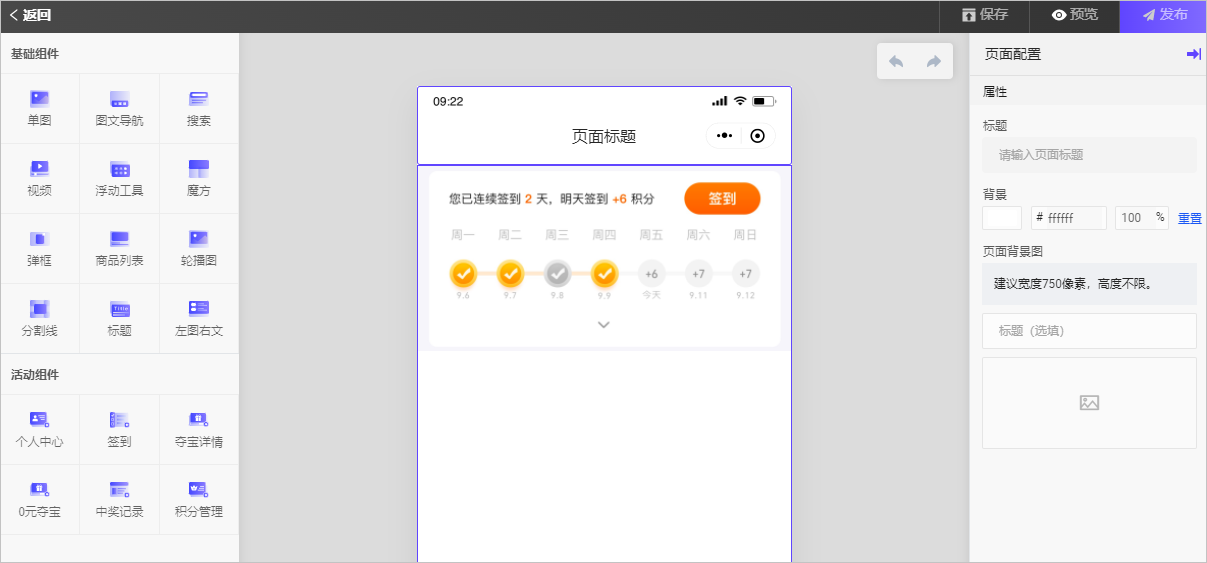
Task: Add the 图文导航 component
Action: pos(119,109)
